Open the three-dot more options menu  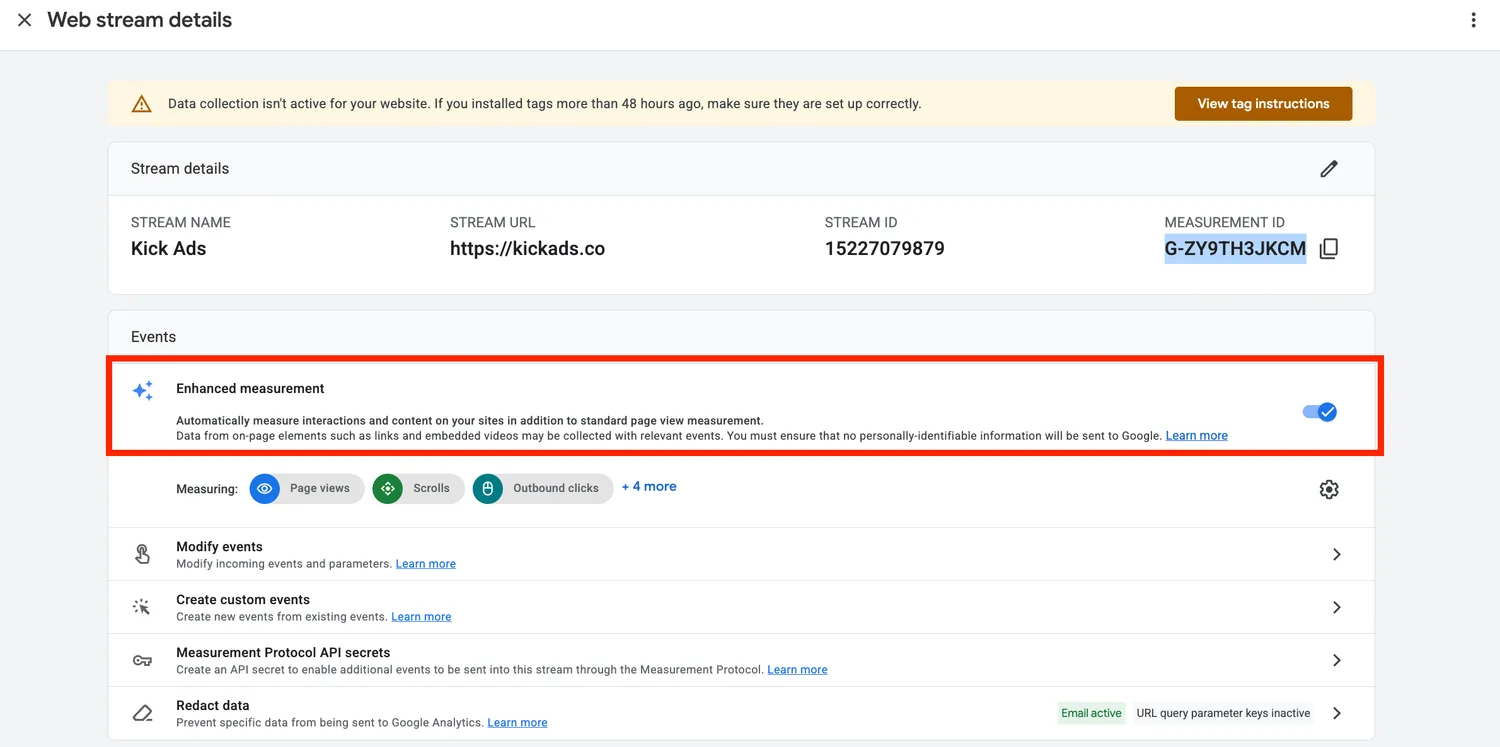tap(1473, 20)
